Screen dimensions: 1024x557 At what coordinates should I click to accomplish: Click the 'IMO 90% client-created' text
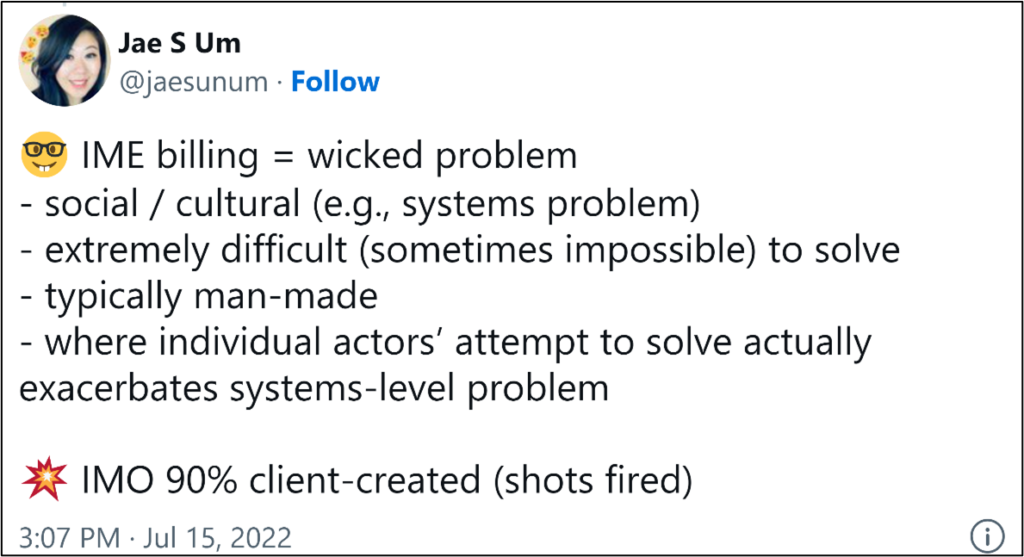click(x=281, y=481)
